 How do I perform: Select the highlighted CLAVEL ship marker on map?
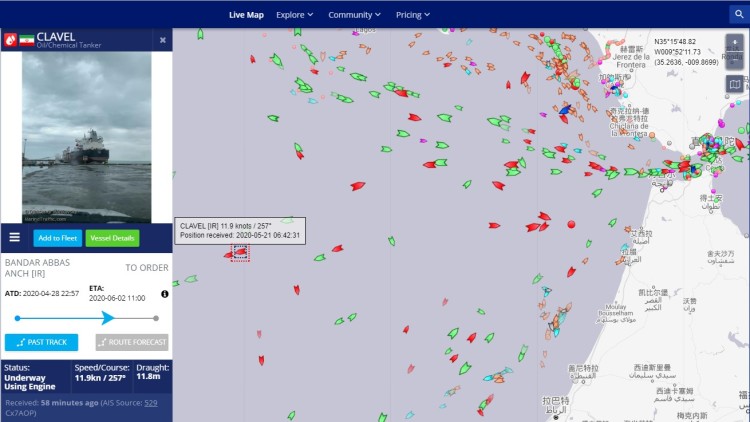click(x=240, y=252)
